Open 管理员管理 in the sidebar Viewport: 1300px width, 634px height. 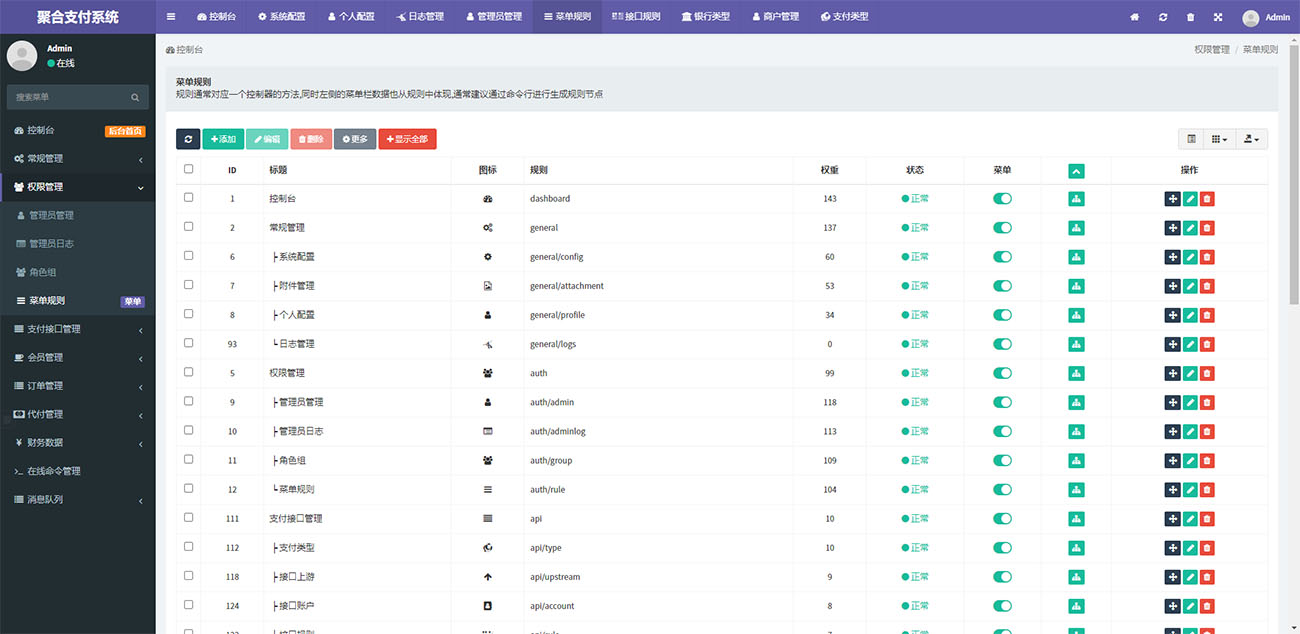[x=78, y=215]
